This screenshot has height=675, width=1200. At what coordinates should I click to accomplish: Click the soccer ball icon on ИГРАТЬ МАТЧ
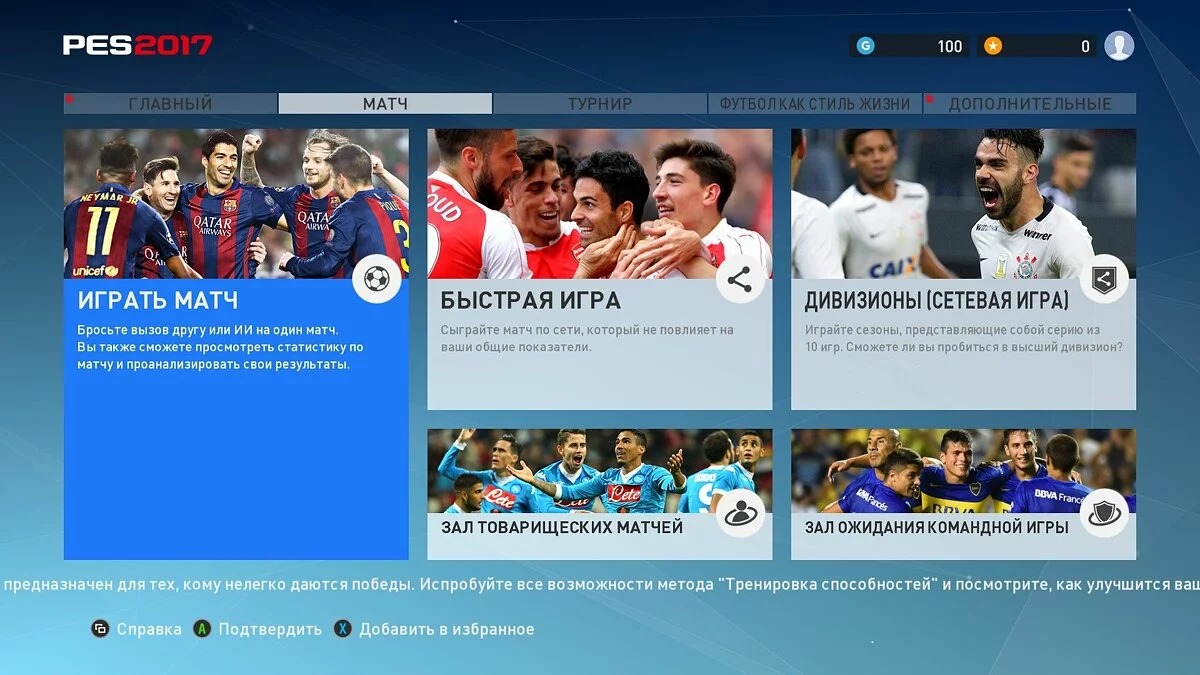coord(377,279)
